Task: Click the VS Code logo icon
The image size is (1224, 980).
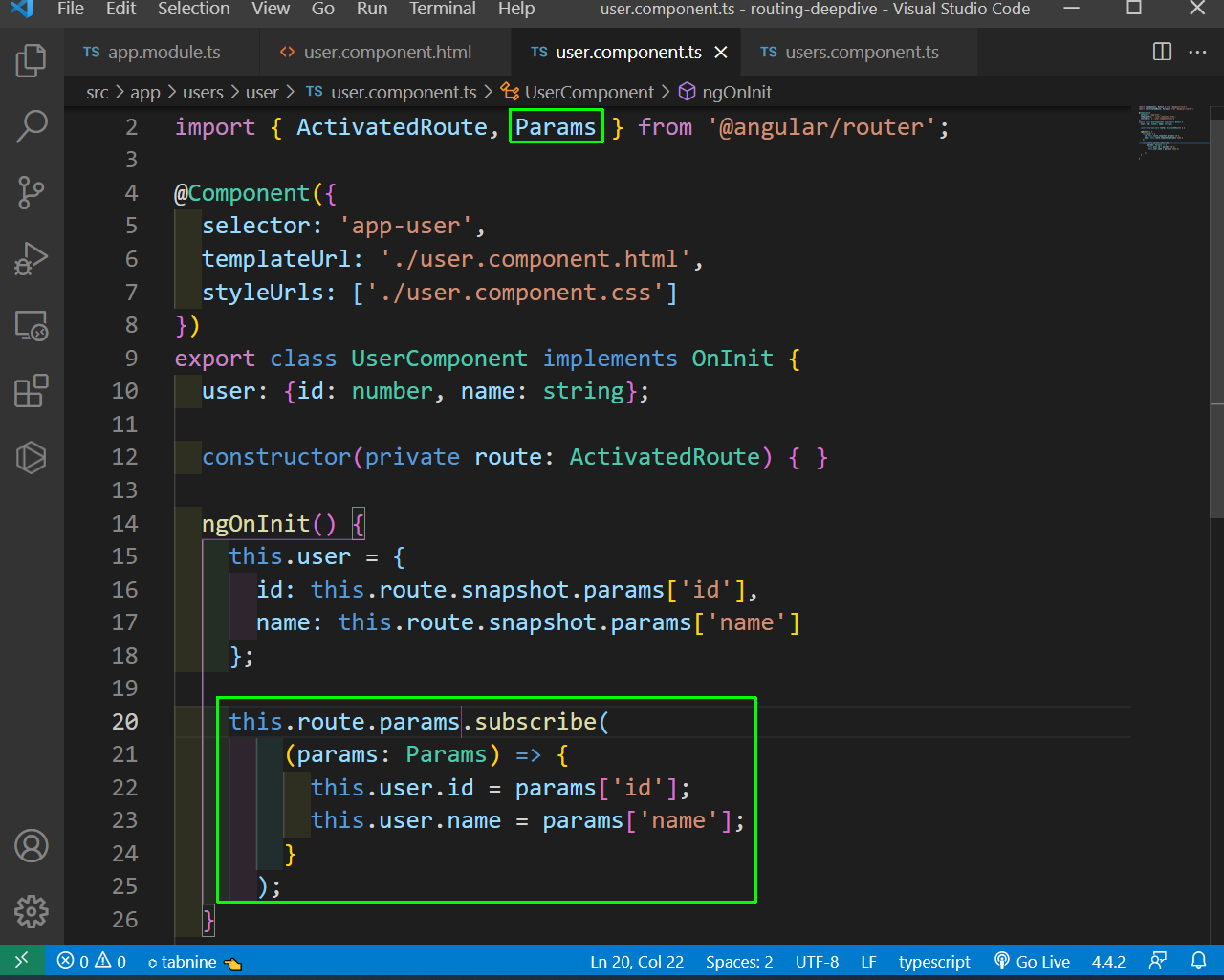Action: point(21,9)
